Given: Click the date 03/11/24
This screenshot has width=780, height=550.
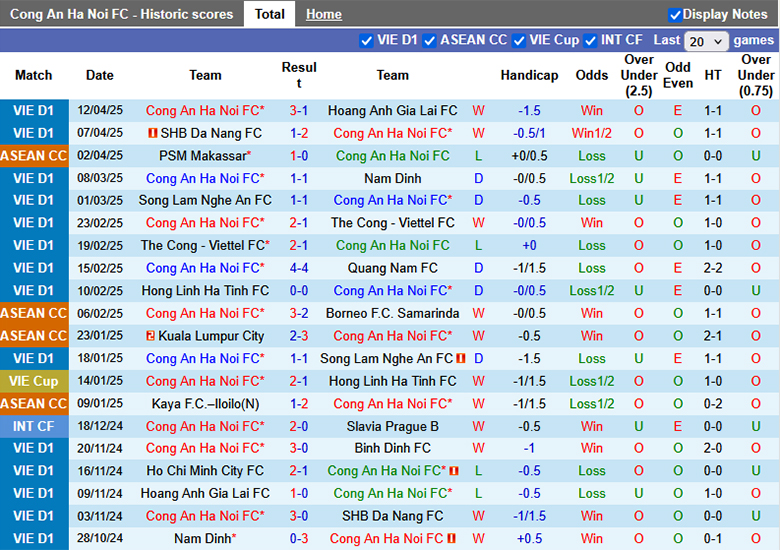Looking at the screenshot, I should tap(100, 516).
